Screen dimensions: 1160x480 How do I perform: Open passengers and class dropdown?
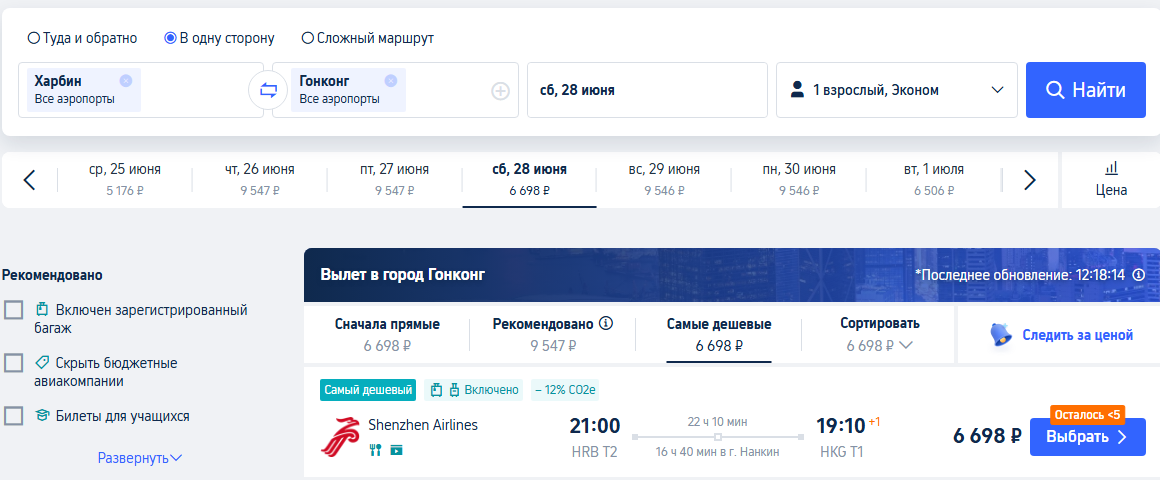click(897, 90)
